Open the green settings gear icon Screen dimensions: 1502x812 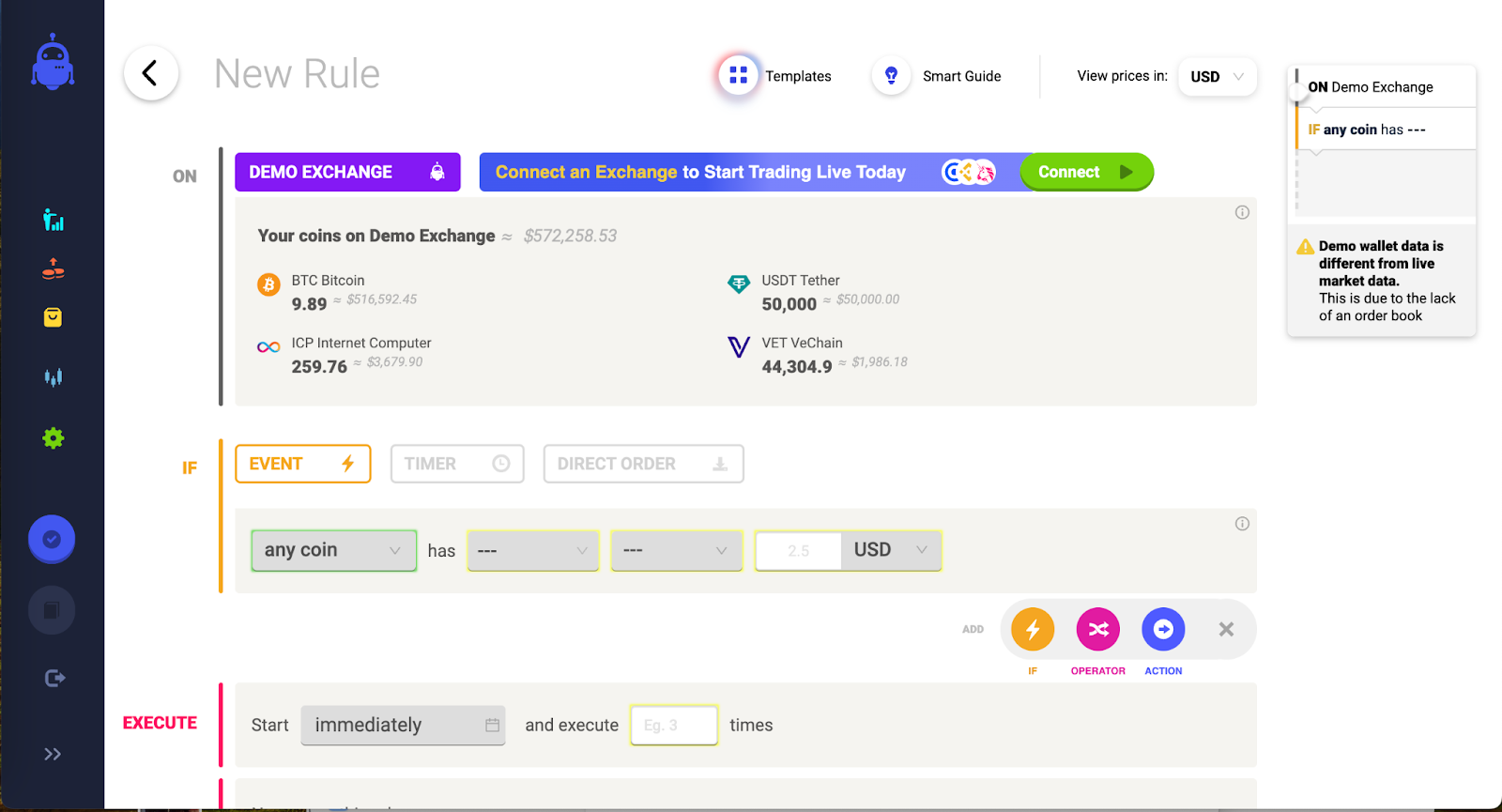click(54, 438)
